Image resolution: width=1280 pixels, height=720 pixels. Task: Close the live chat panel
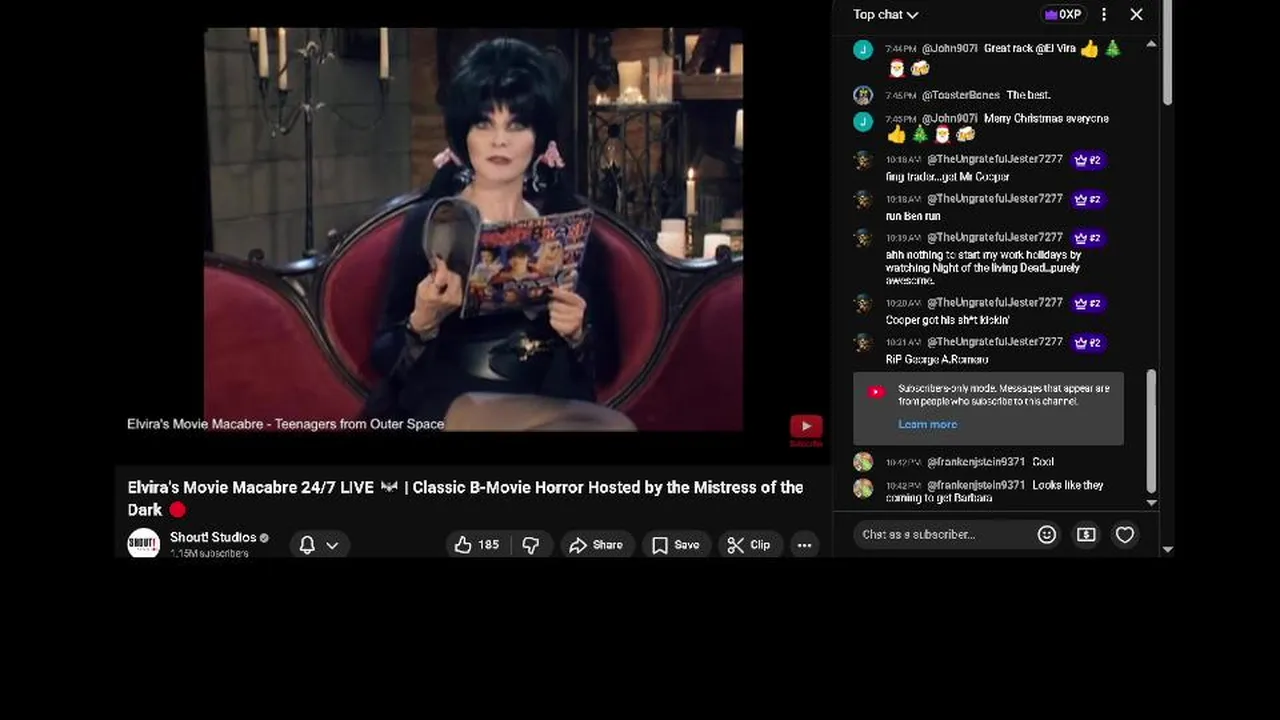click(x=1136, y=14)
